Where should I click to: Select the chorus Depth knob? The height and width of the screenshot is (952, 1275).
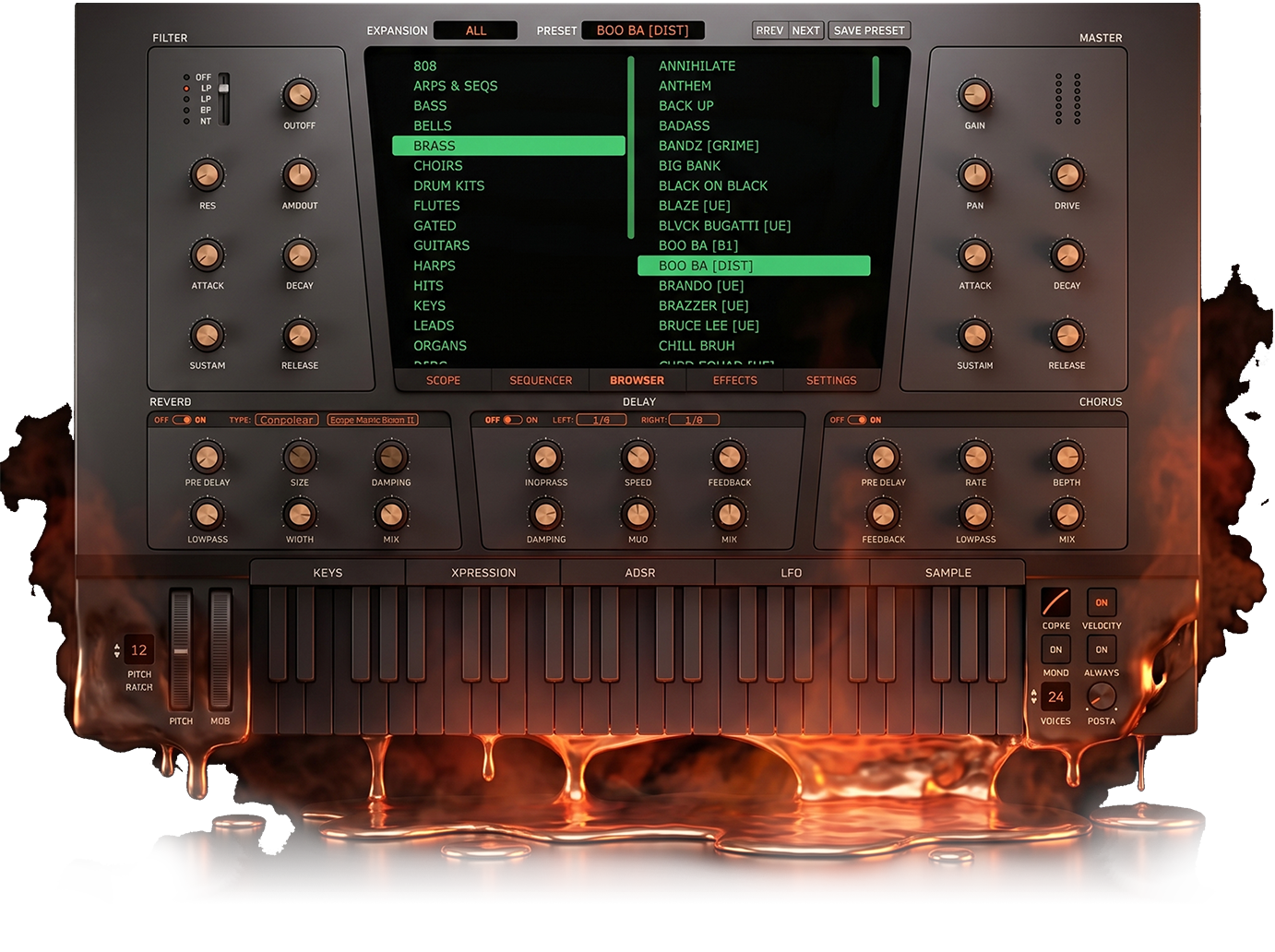(x=1066, y=456)
